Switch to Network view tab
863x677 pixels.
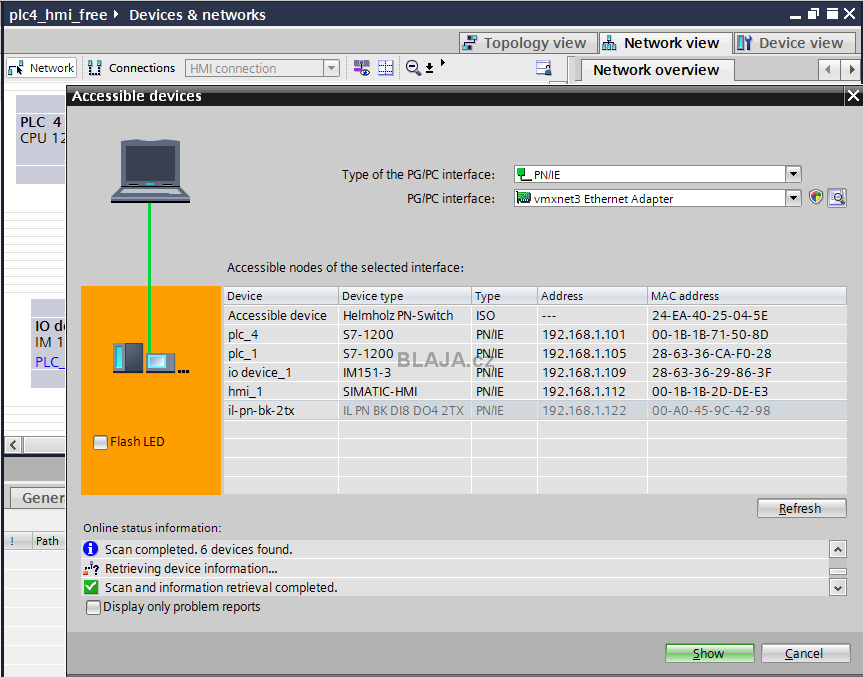pyautogui.click(x=664, y=43)
